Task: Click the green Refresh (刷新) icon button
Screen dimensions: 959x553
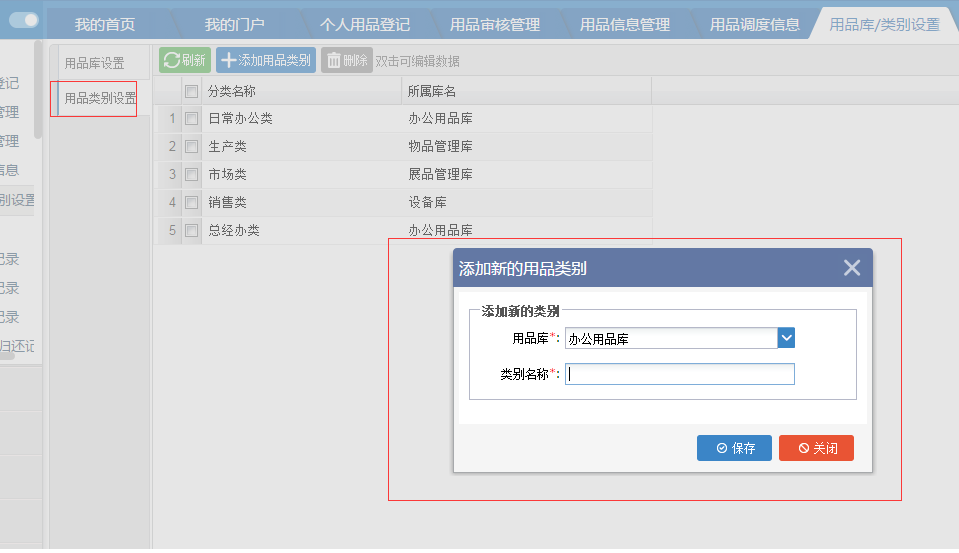Action: tap(184, 61)
